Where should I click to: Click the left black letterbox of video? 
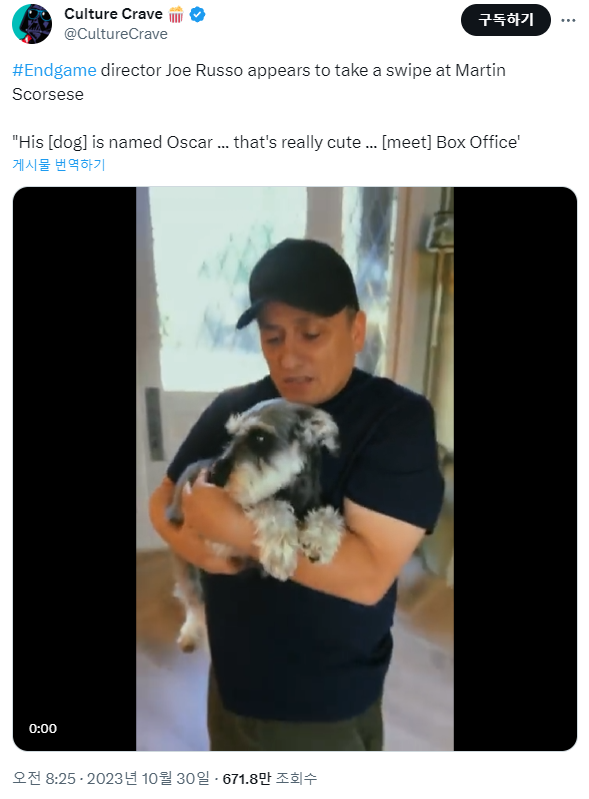tap(74, 469)
